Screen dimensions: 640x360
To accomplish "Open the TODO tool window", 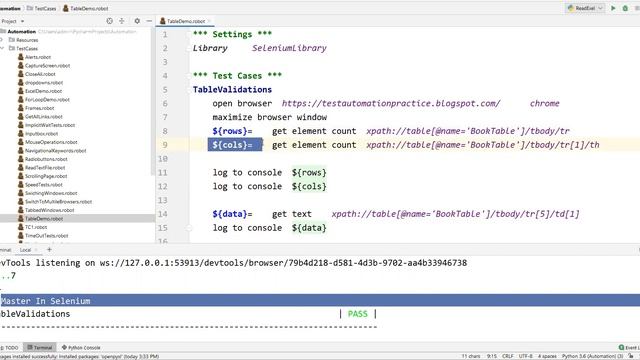I will [x=10, y=348].
